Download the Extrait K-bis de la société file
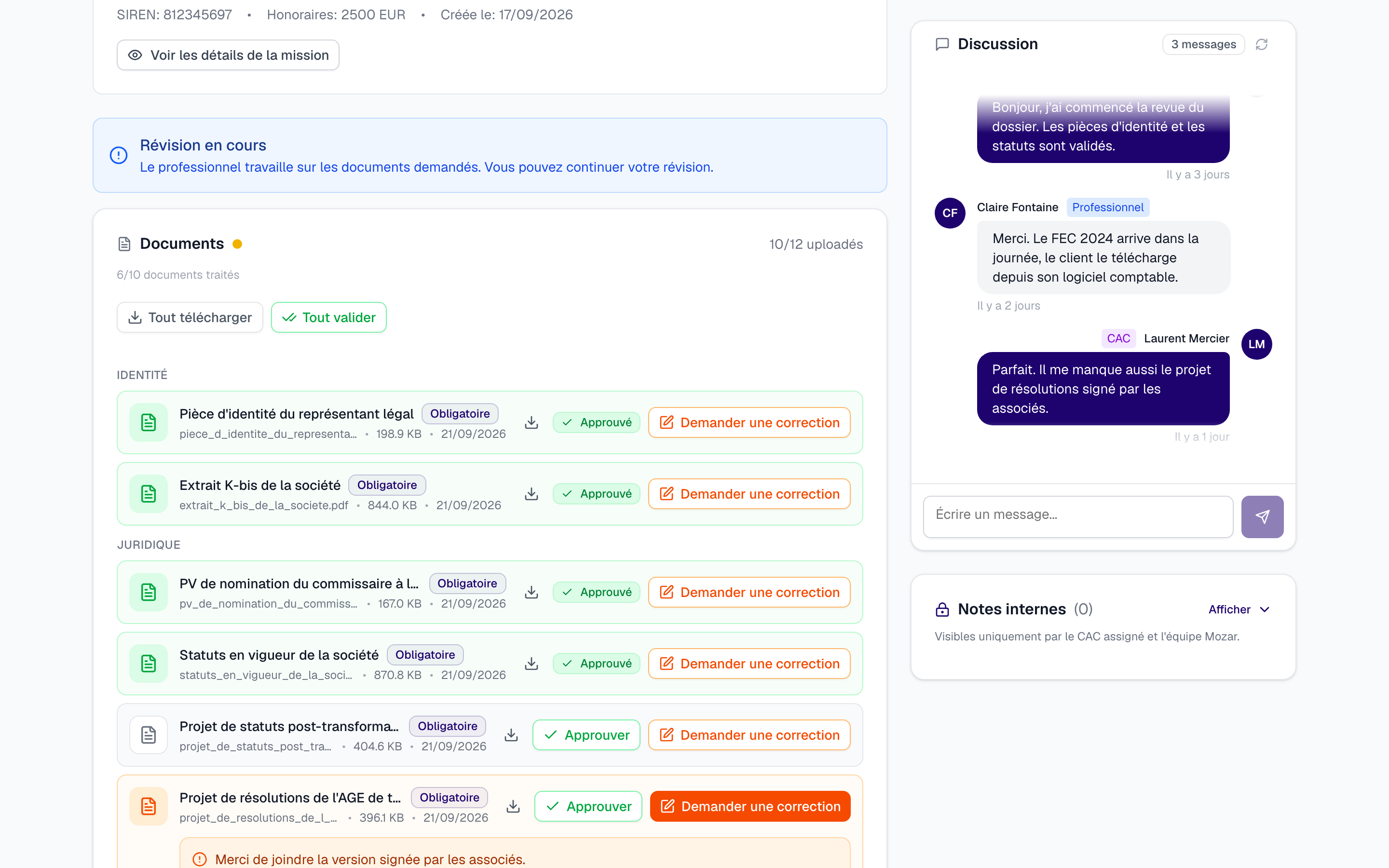Image resolution: width=1389 pixels, height=868 pixels. click(531, 494)
